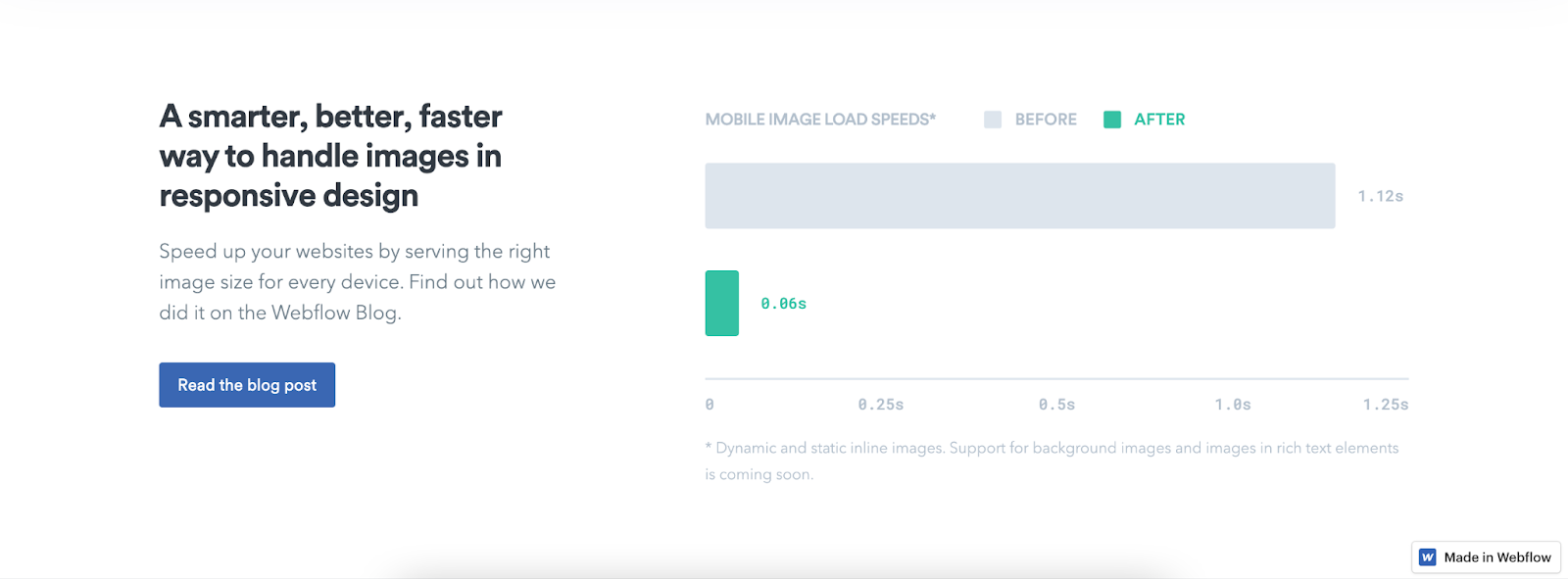Click the BEFORE legend label

point(1046,120)
